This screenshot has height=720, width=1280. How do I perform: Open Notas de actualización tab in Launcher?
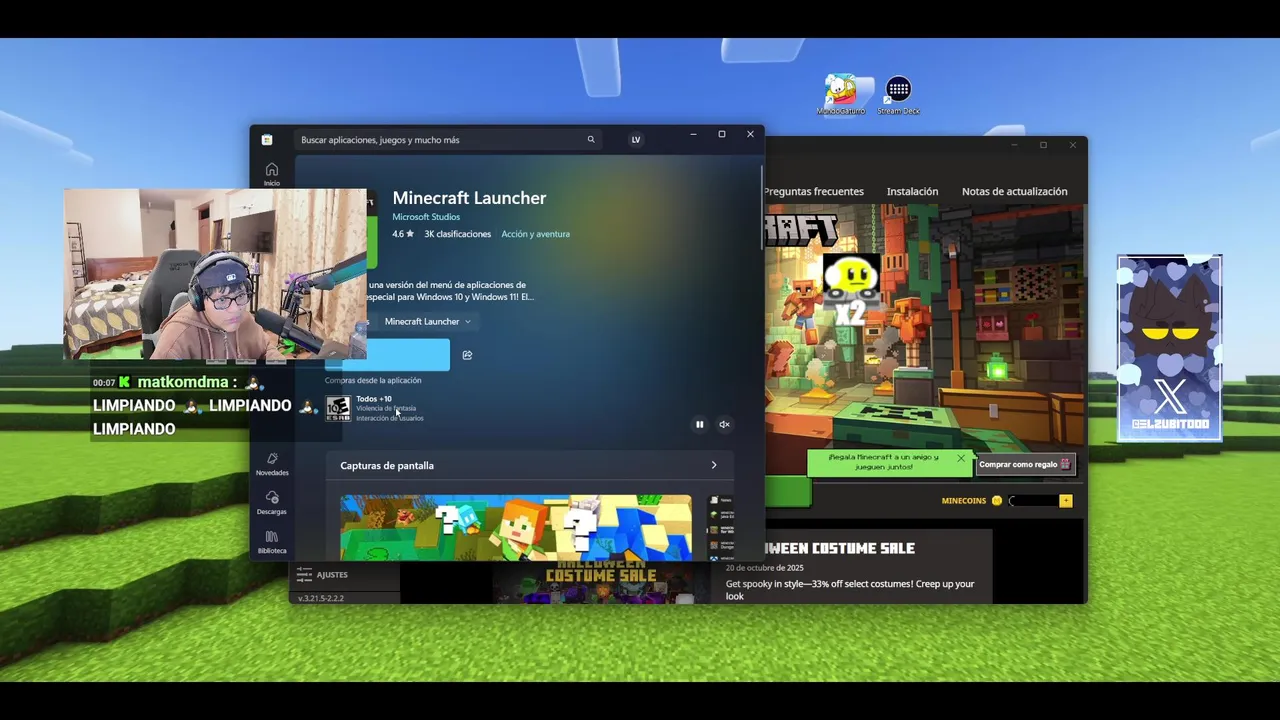[1014, 191]
